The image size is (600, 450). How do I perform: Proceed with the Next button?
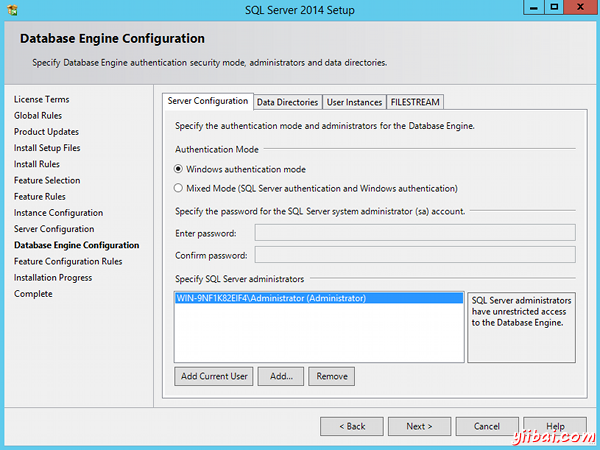(419, 426)
